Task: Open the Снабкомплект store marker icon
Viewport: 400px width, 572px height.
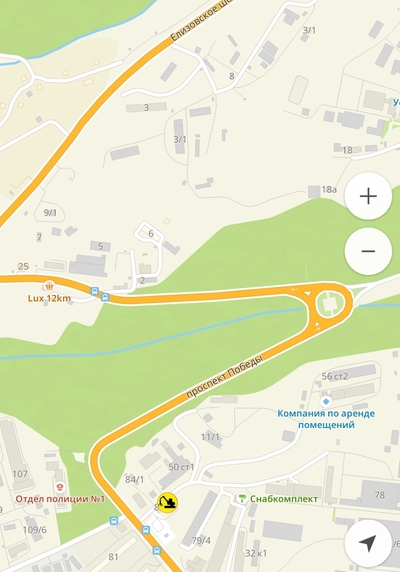Action: (242, 499)
